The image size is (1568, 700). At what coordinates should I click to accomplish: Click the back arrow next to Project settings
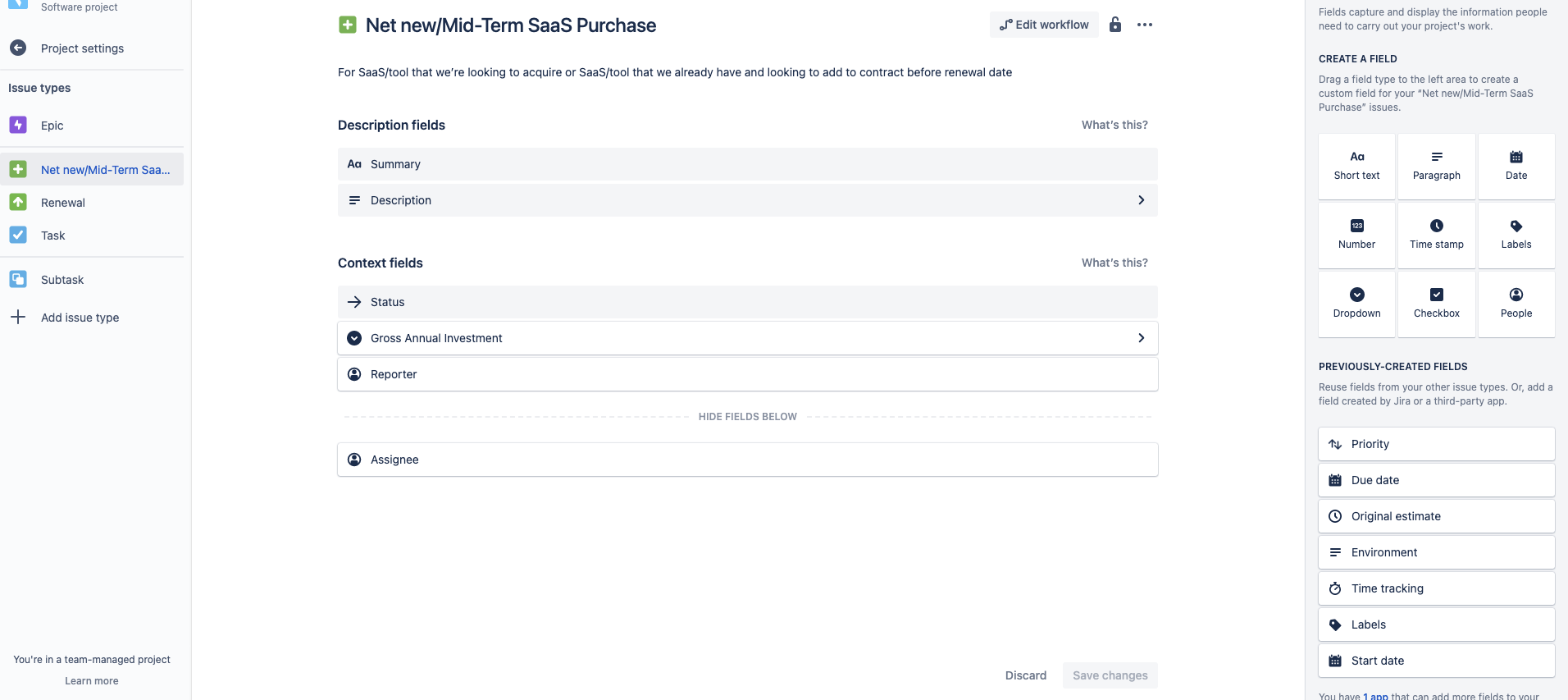pyautogui.click(x=18, y=48)
